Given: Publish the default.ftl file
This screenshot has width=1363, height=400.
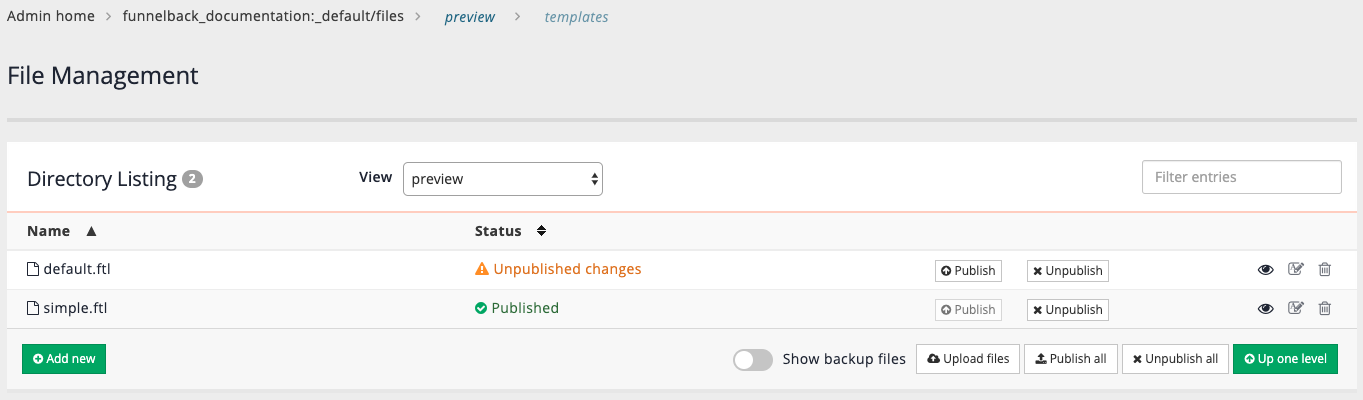Looking at the screenshot, I should pyautogui.click(x=968, y=270).
